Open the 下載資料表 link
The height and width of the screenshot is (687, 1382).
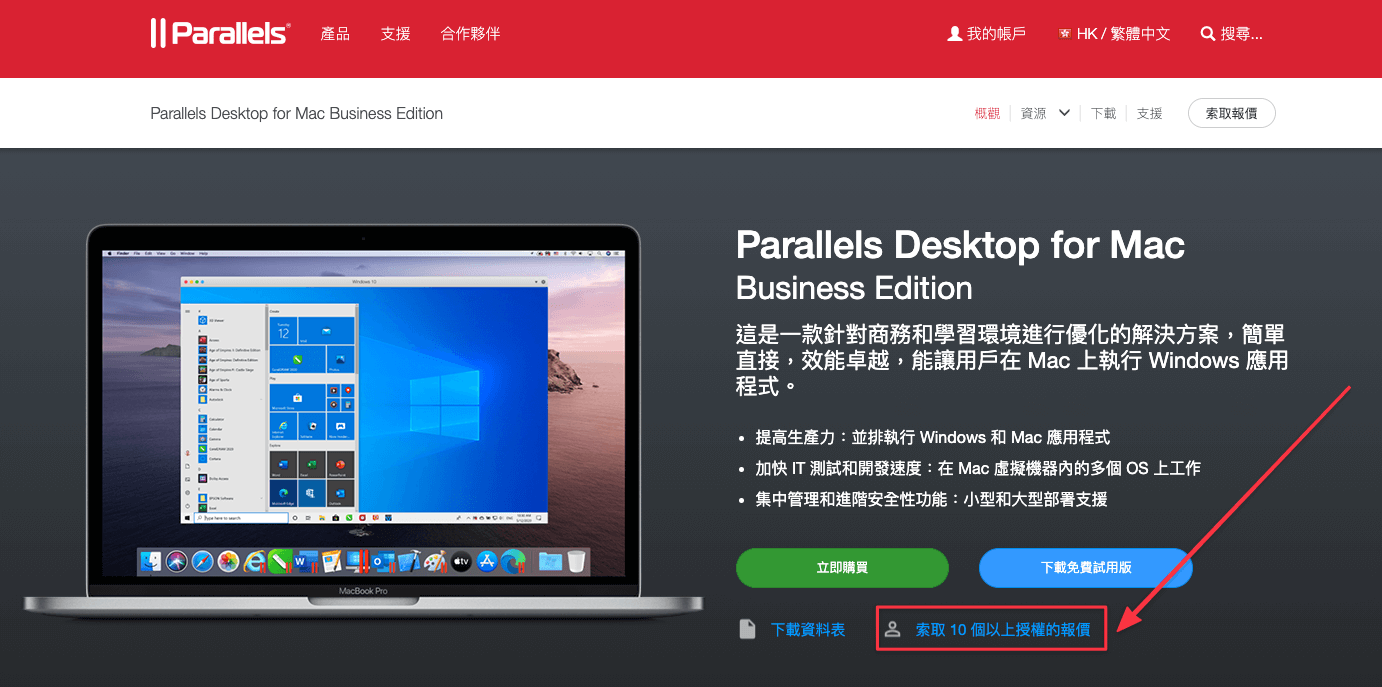point(808,629)
